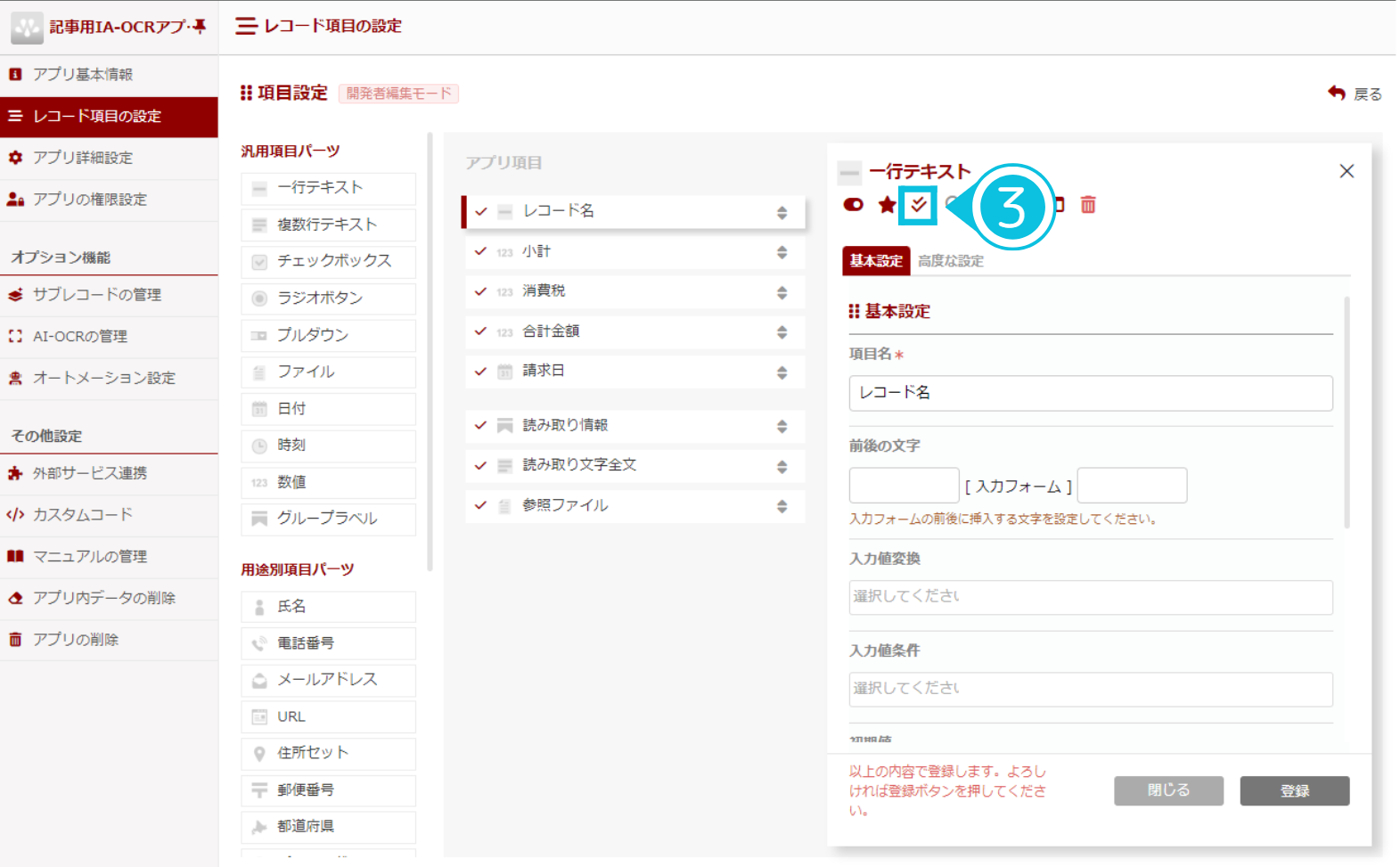Click the 数値 123 part icon
The width and height of the screenshot is (1400, 867).
click(x=259, y=483)
